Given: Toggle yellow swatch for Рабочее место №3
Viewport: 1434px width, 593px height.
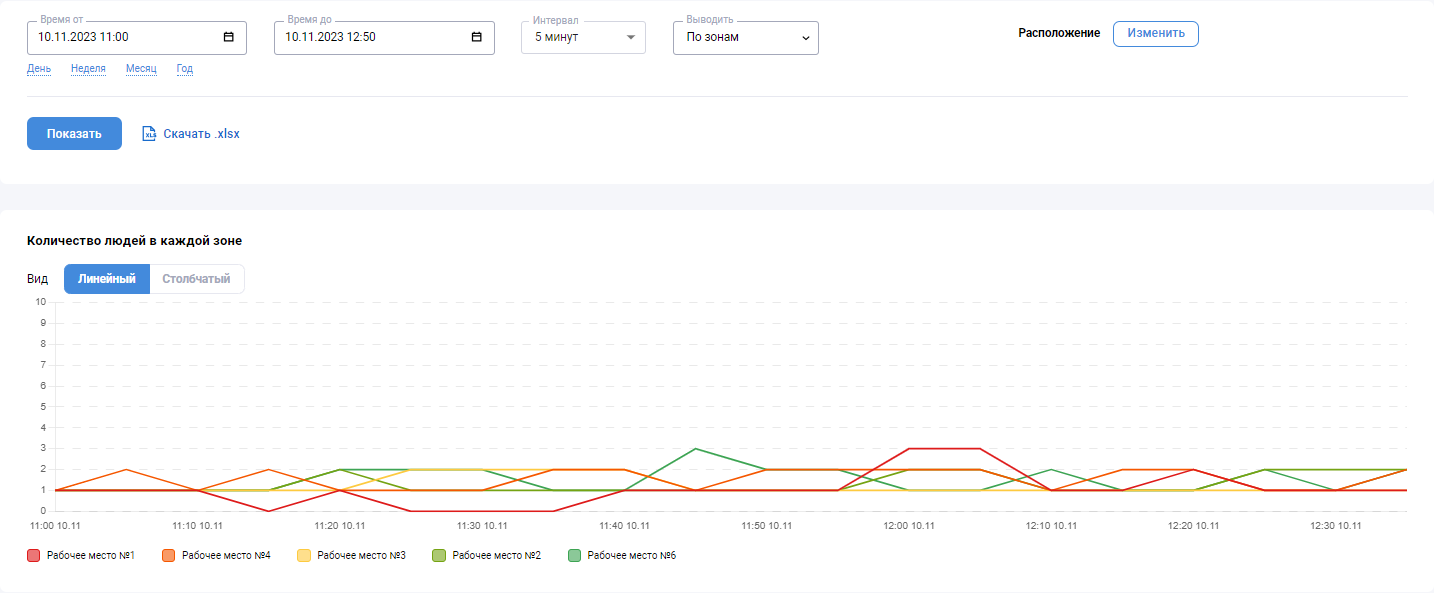Looking at the screenshot, I should (303, 555).
